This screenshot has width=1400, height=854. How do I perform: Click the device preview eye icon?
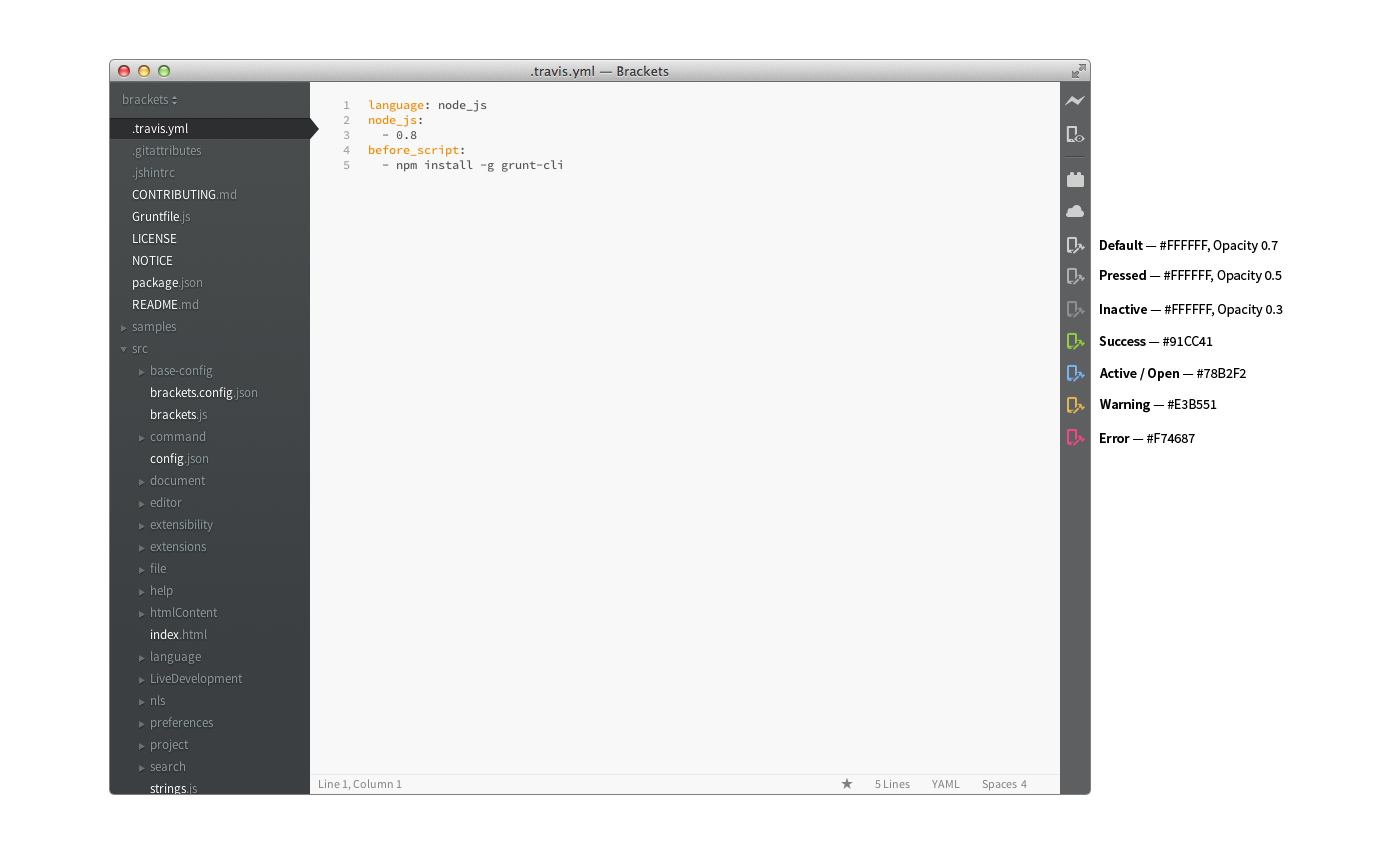(1075, 135)
